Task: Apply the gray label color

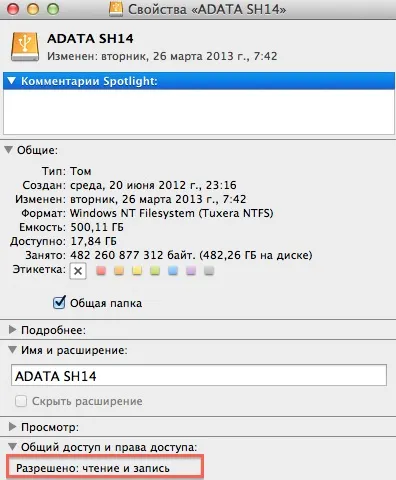Action: click(209, 270)
